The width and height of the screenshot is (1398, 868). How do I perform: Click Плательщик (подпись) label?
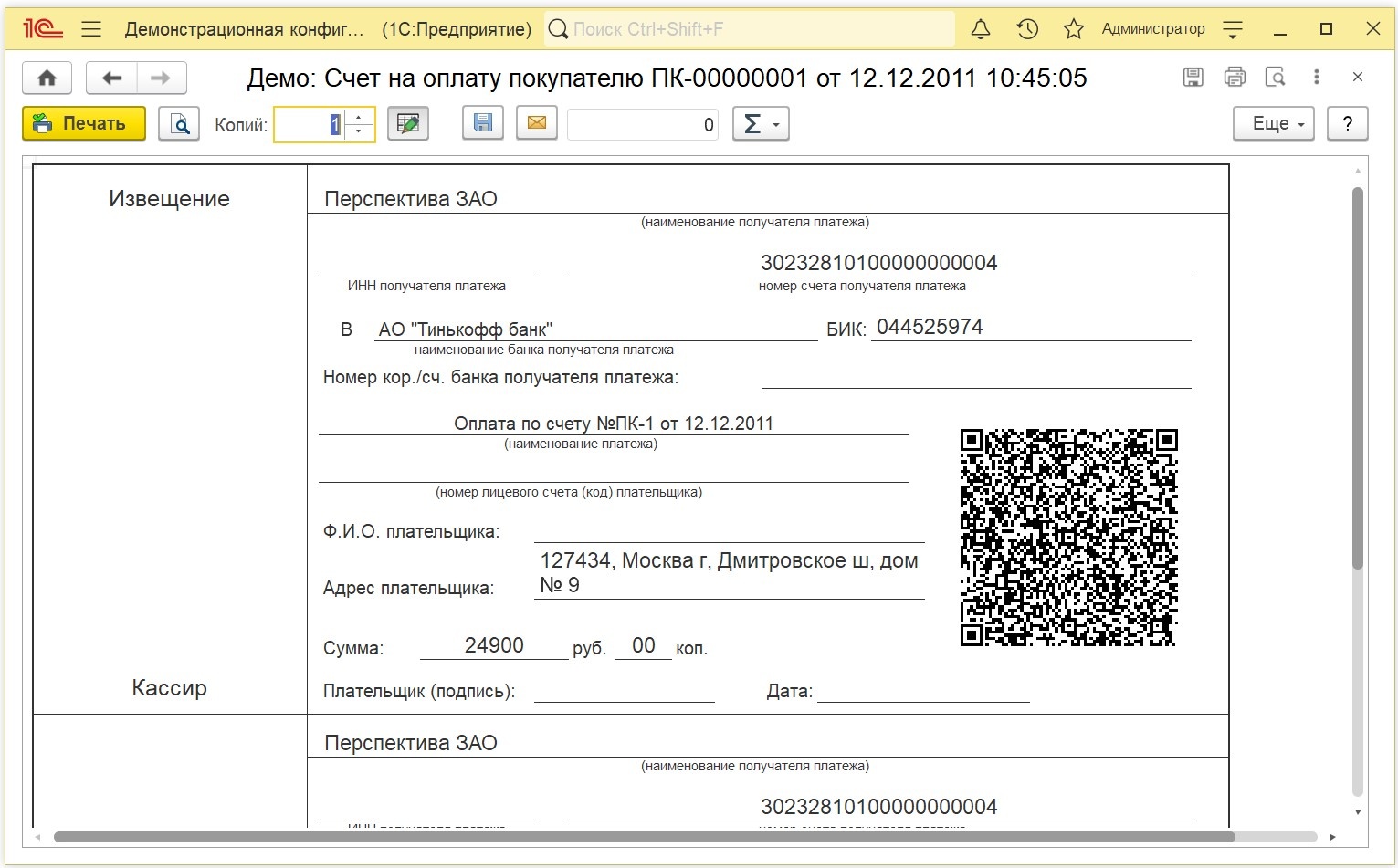click(x=419, y=691)
